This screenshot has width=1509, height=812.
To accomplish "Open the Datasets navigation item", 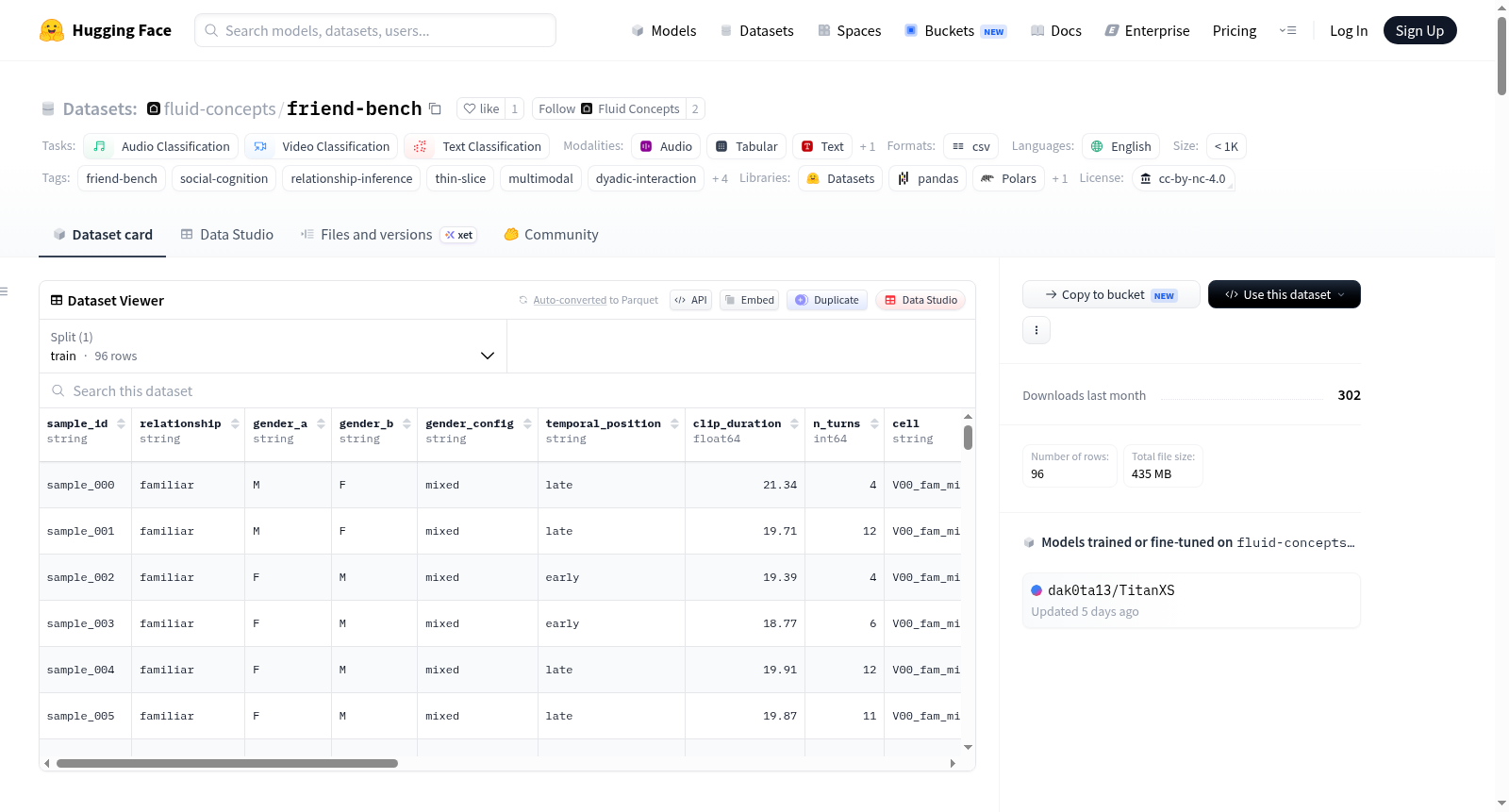I will (x=756, y=30).
